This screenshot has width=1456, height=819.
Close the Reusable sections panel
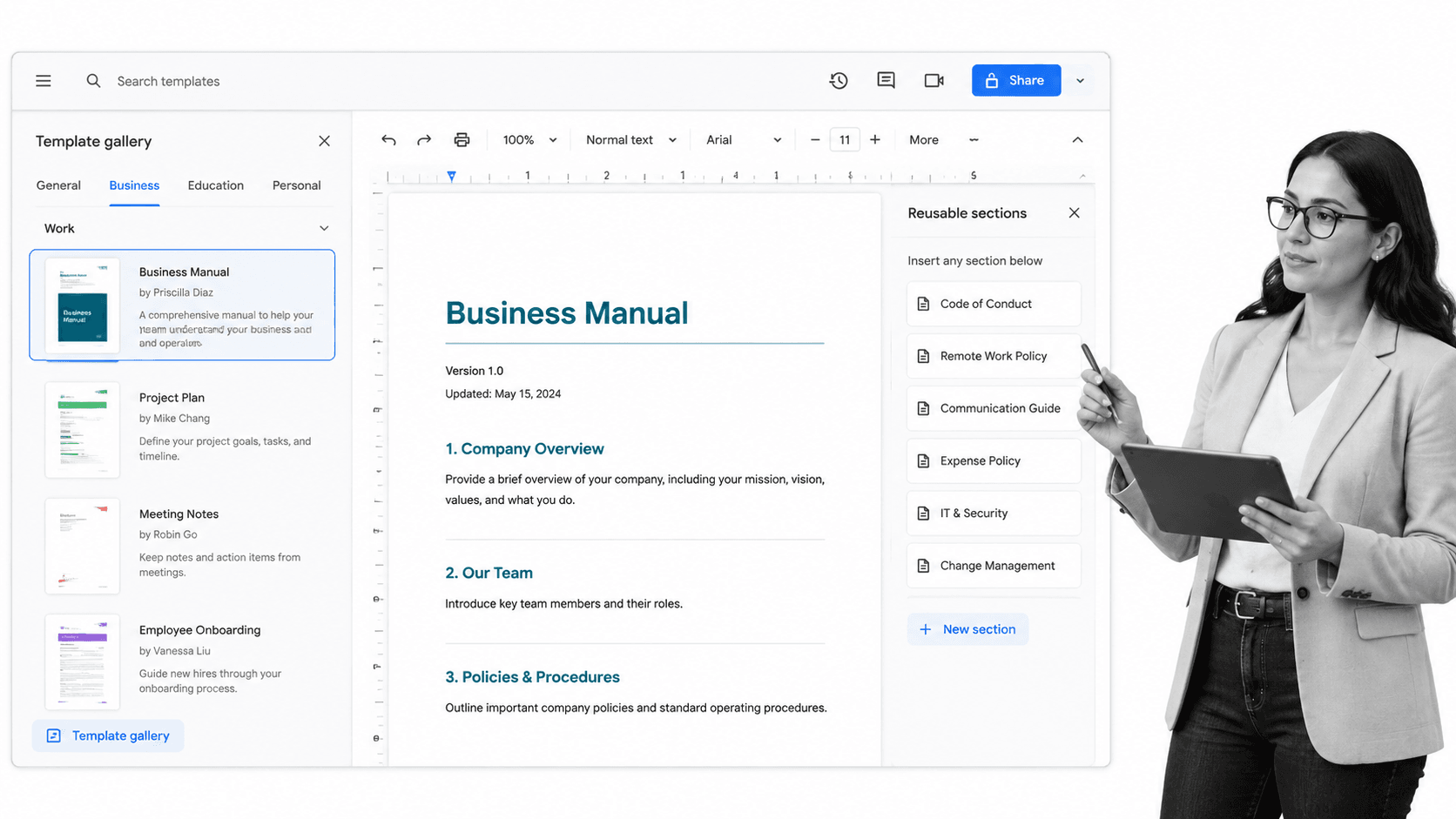coord(1074,213)
